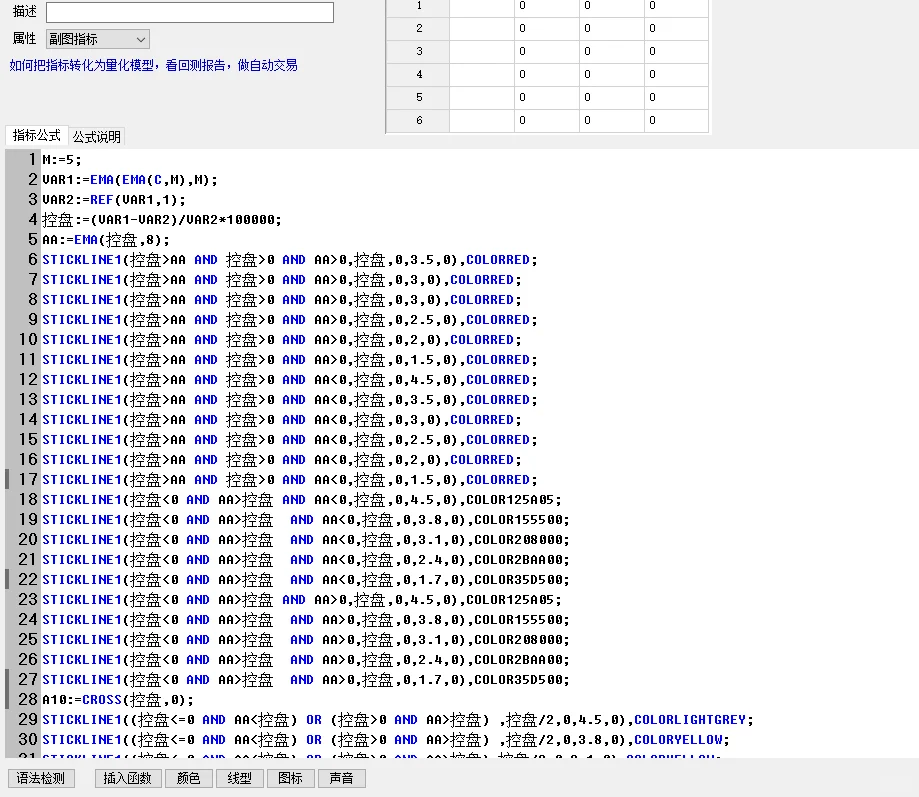Screen dimensions: 919x797
Task: Click COLORLIGHTGREY on code line 29
Action: (x=690, y=720)
